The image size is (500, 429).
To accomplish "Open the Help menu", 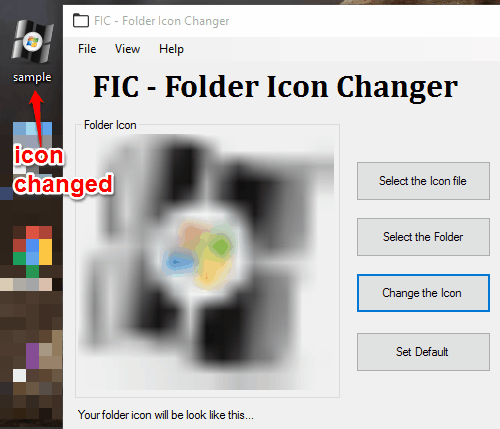I will coord(171,49).
